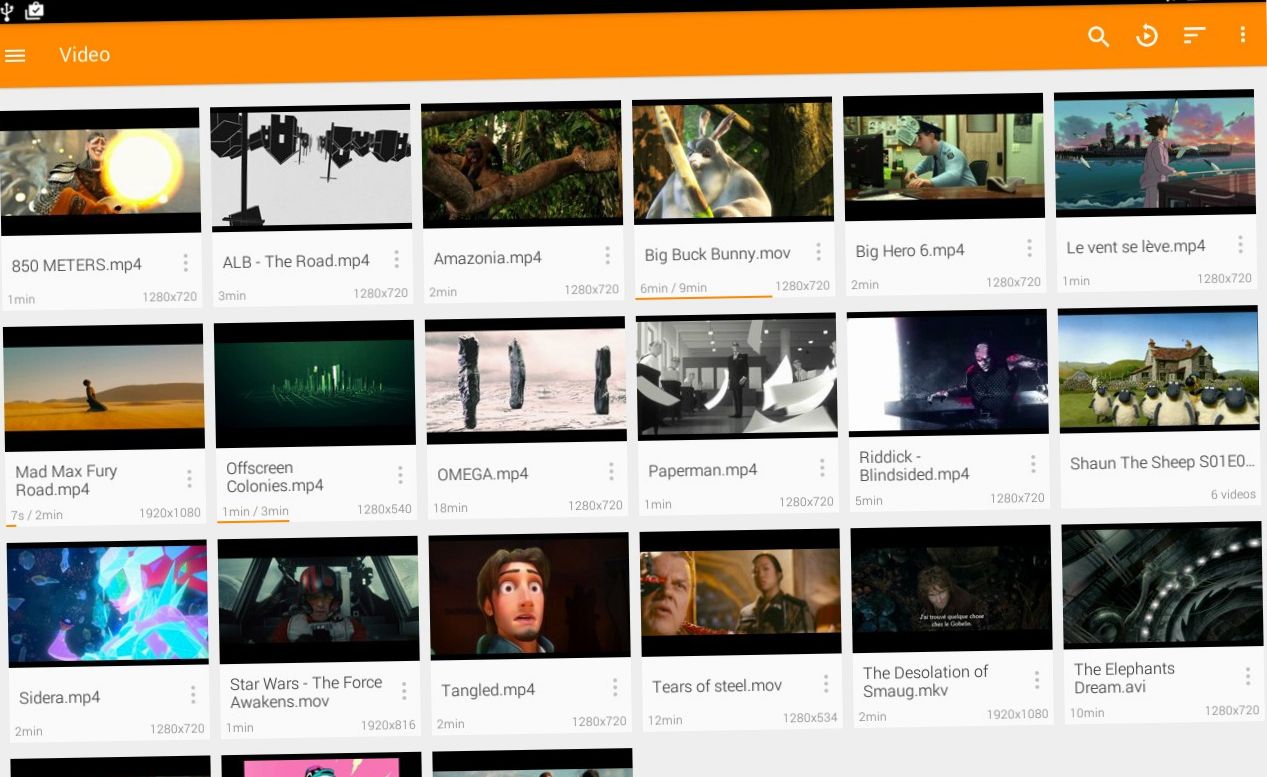
Task: Click the "Shaun The Sheep S01E0..." title
Action: tap(1162, 462)
